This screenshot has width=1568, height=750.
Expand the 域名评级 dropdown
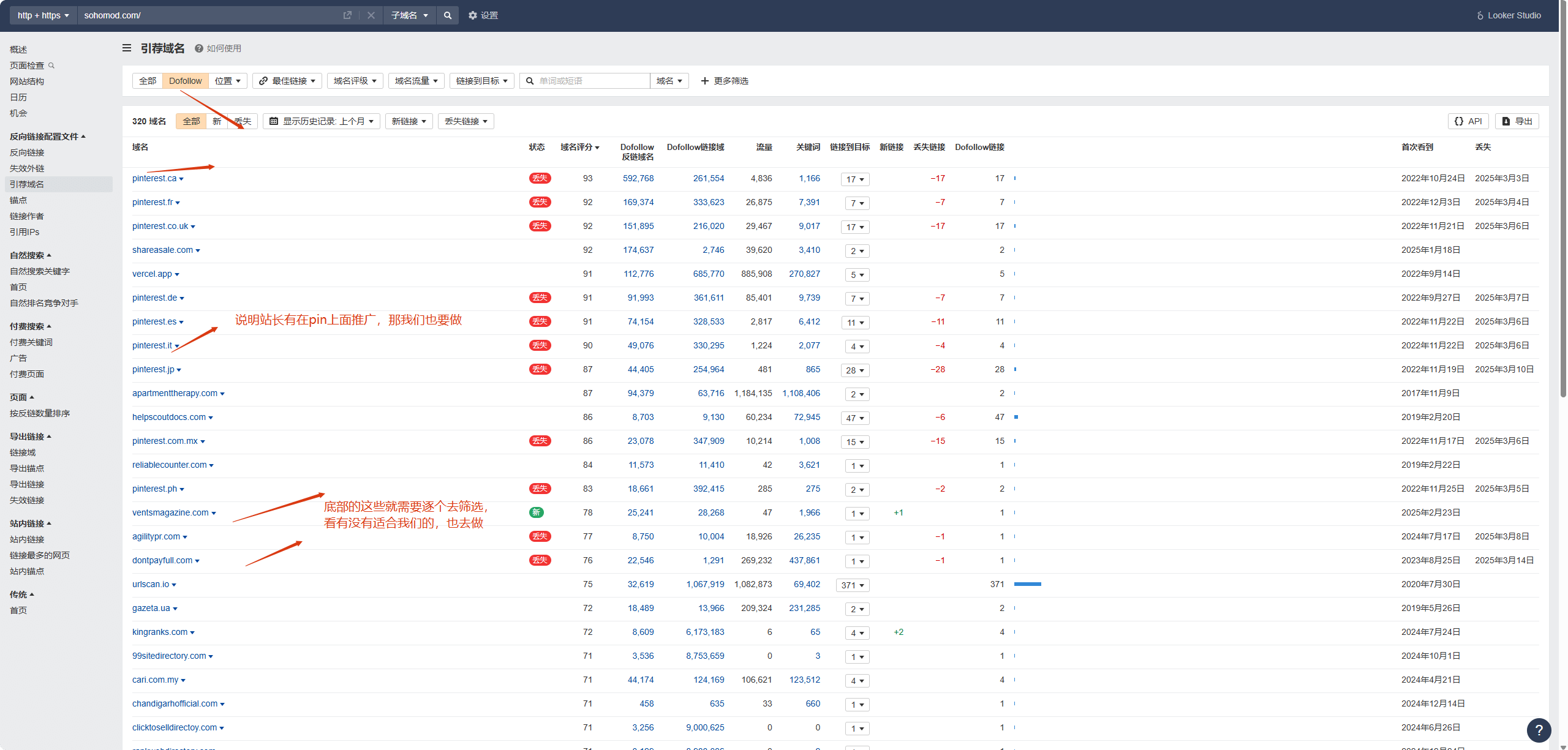(355, 80)
